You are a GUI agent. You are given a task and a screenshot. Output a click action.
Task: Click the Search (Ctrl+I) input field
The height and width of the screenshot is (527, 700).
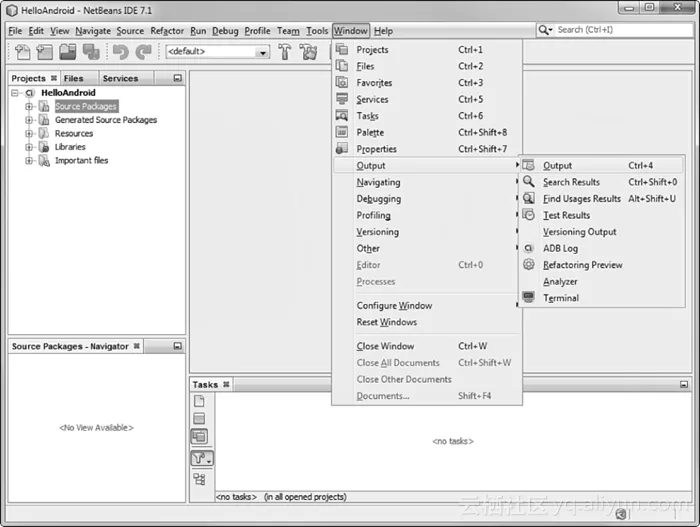point(615,30)
